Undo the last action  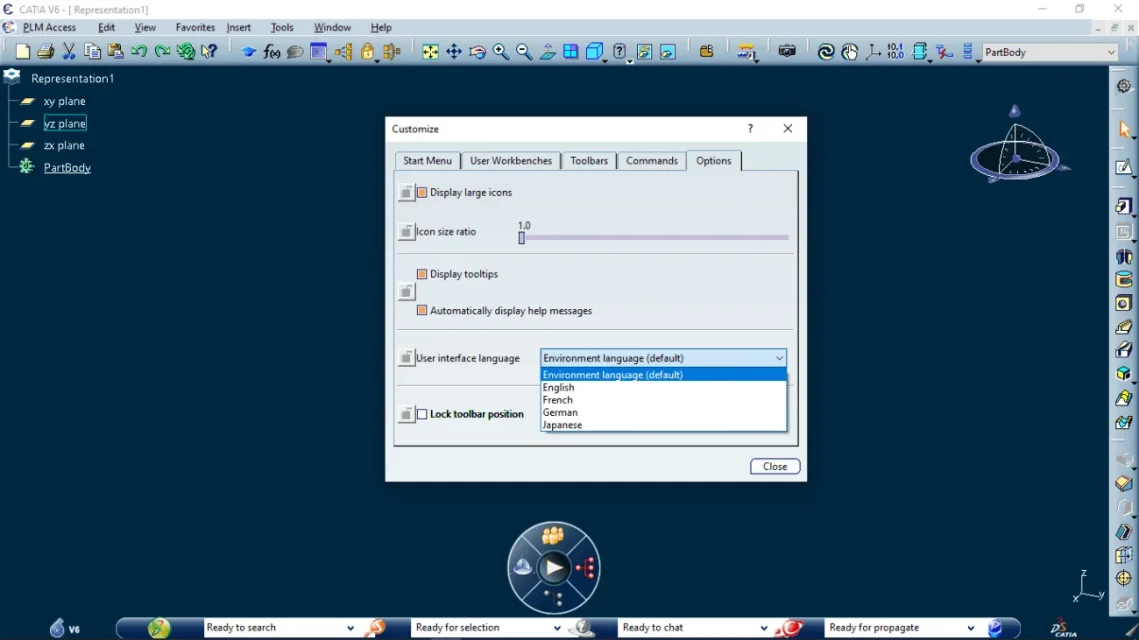[139, 52]
